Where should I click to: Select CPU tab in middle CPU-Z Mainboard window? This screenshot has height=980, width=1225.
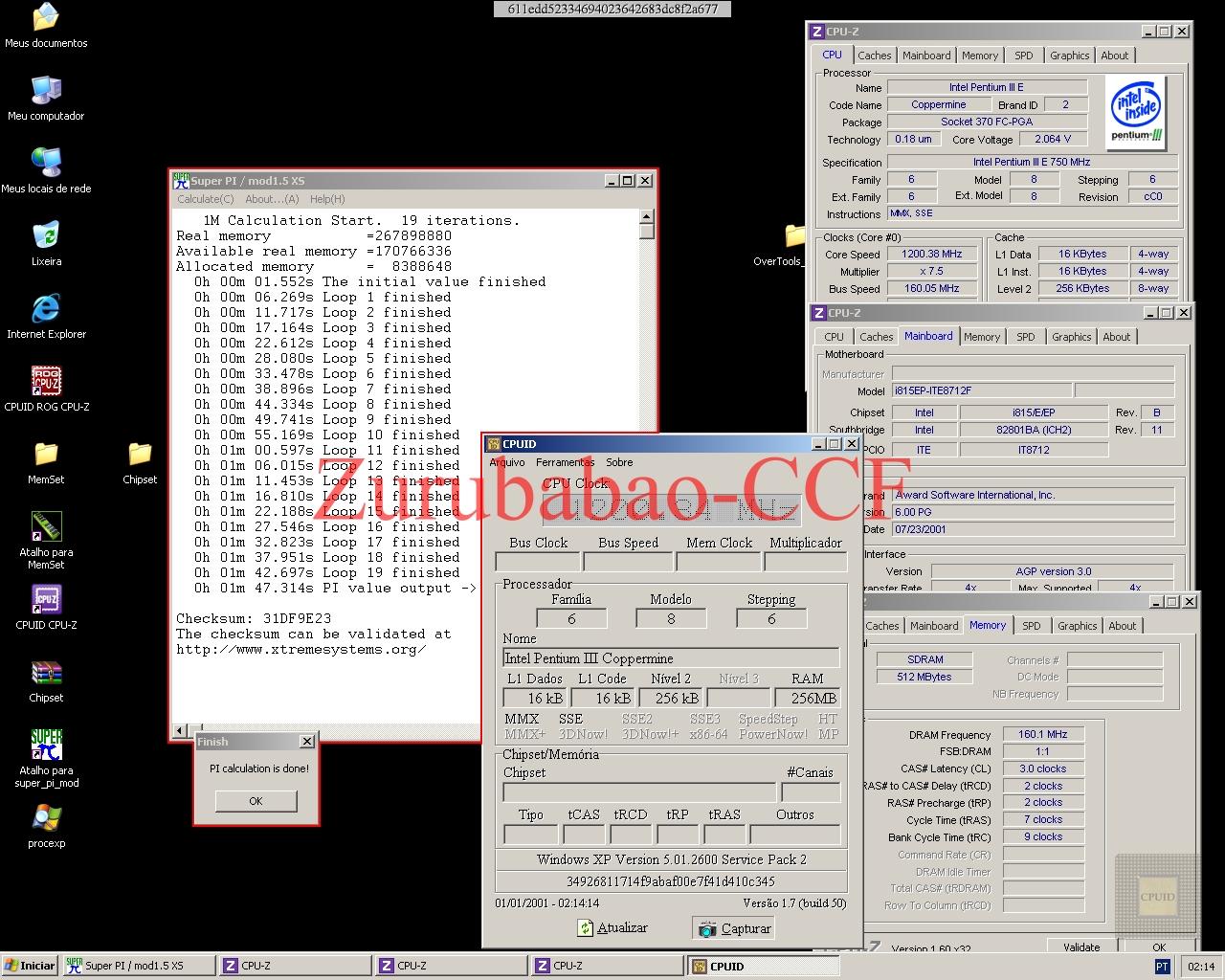pyautogui.click(x=834, y=337)
